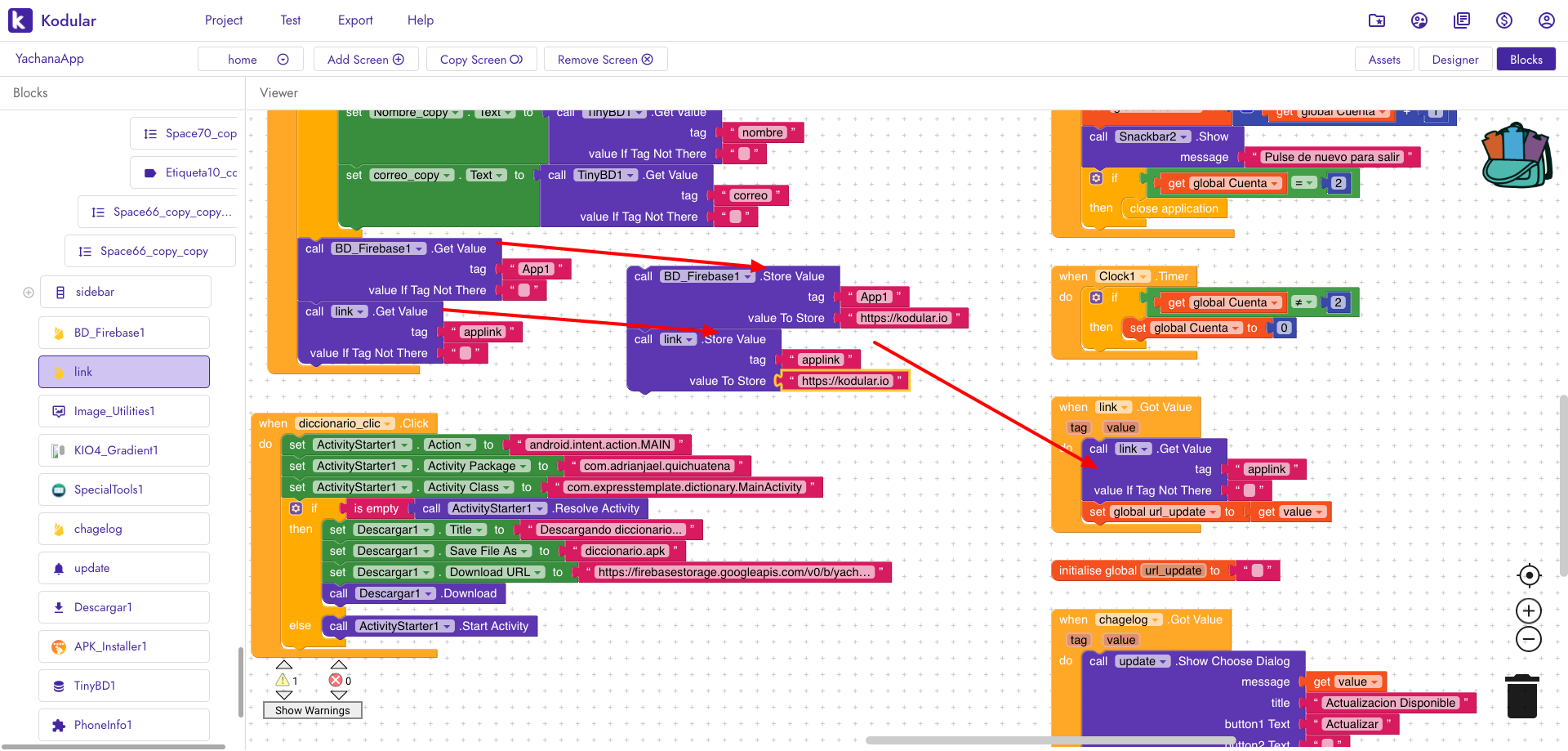Open the Clock1 component dropdown in Timer block

point(1143,277)
